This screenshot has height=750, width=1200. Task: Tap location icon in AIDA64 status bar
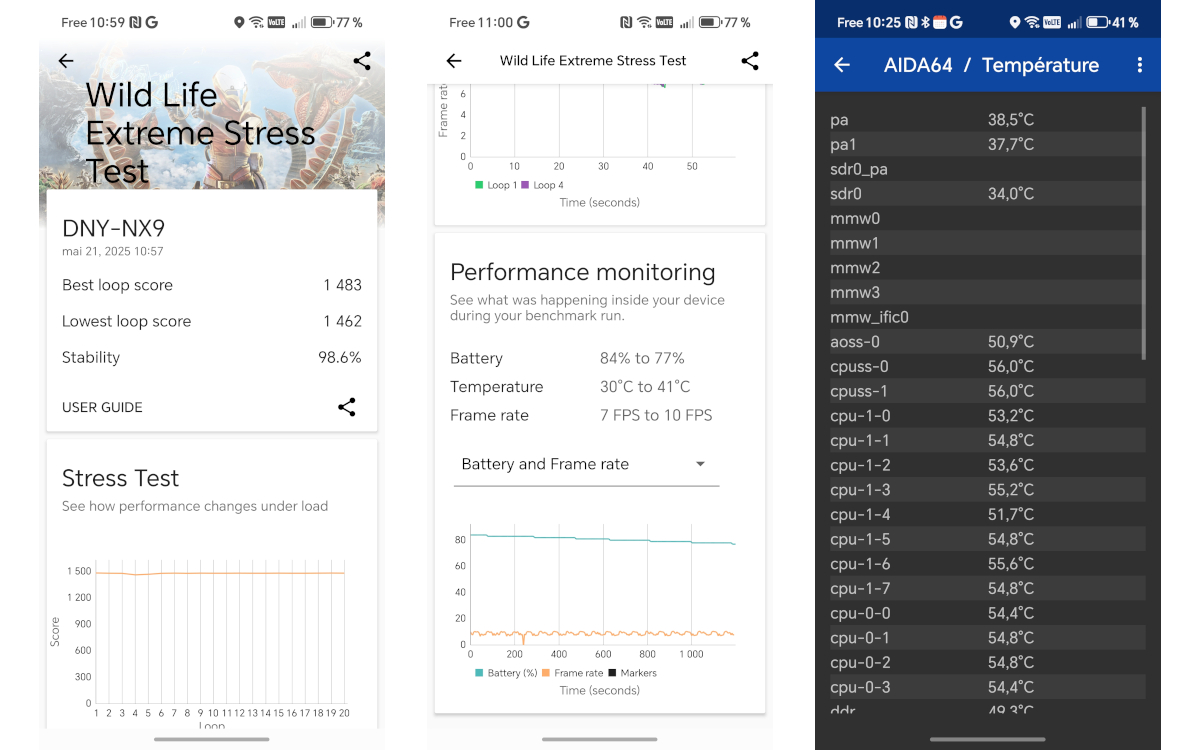(x=1016, y=22)
